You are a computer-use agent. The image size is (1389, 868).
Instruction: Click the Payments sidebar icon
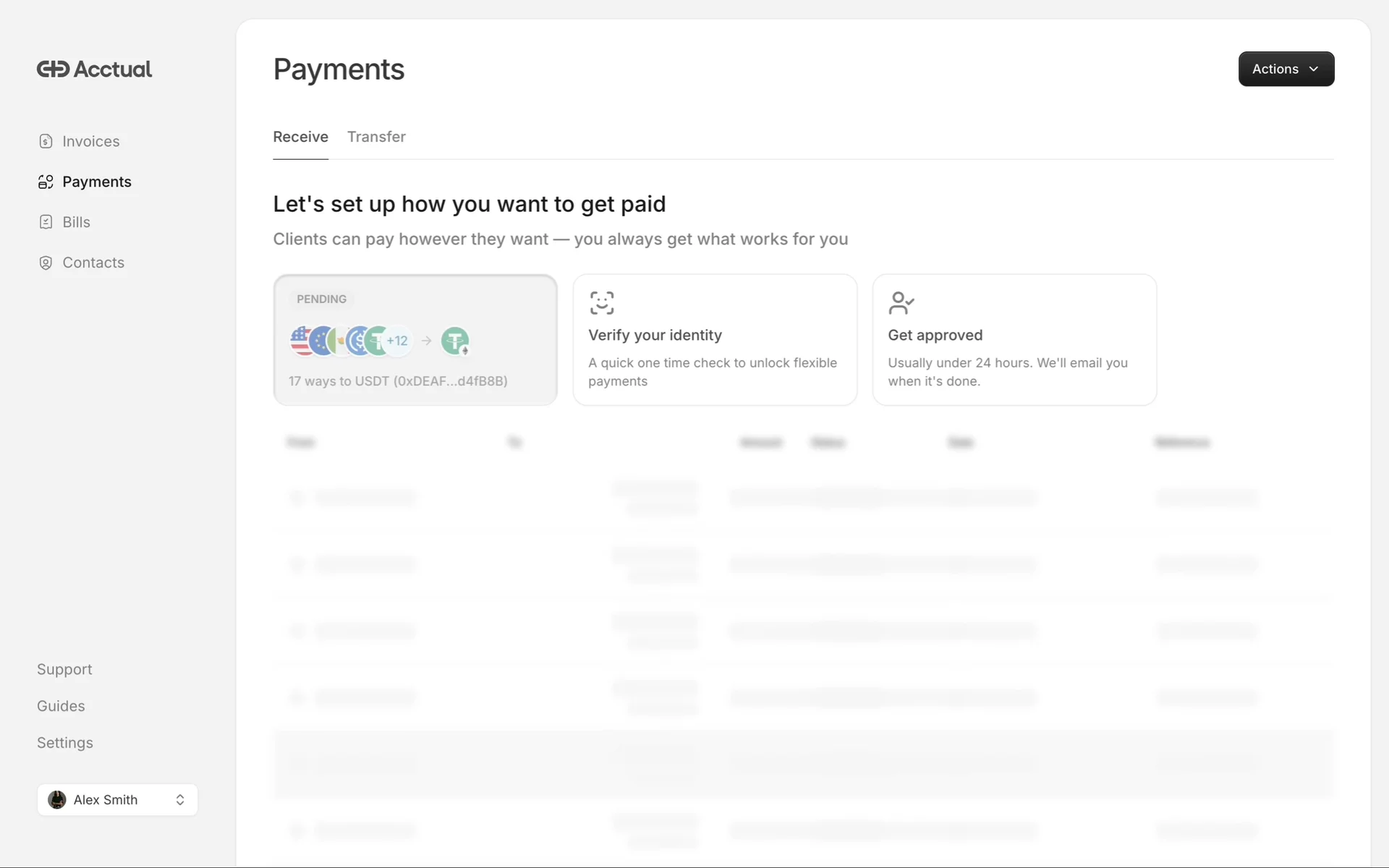46,182
